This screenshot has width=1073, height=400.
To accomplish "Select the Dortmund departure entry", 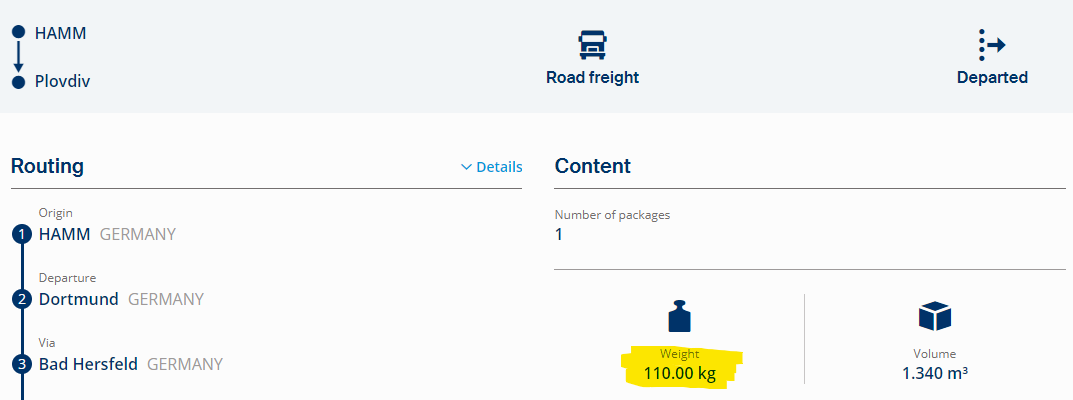I will pos(79,299).
